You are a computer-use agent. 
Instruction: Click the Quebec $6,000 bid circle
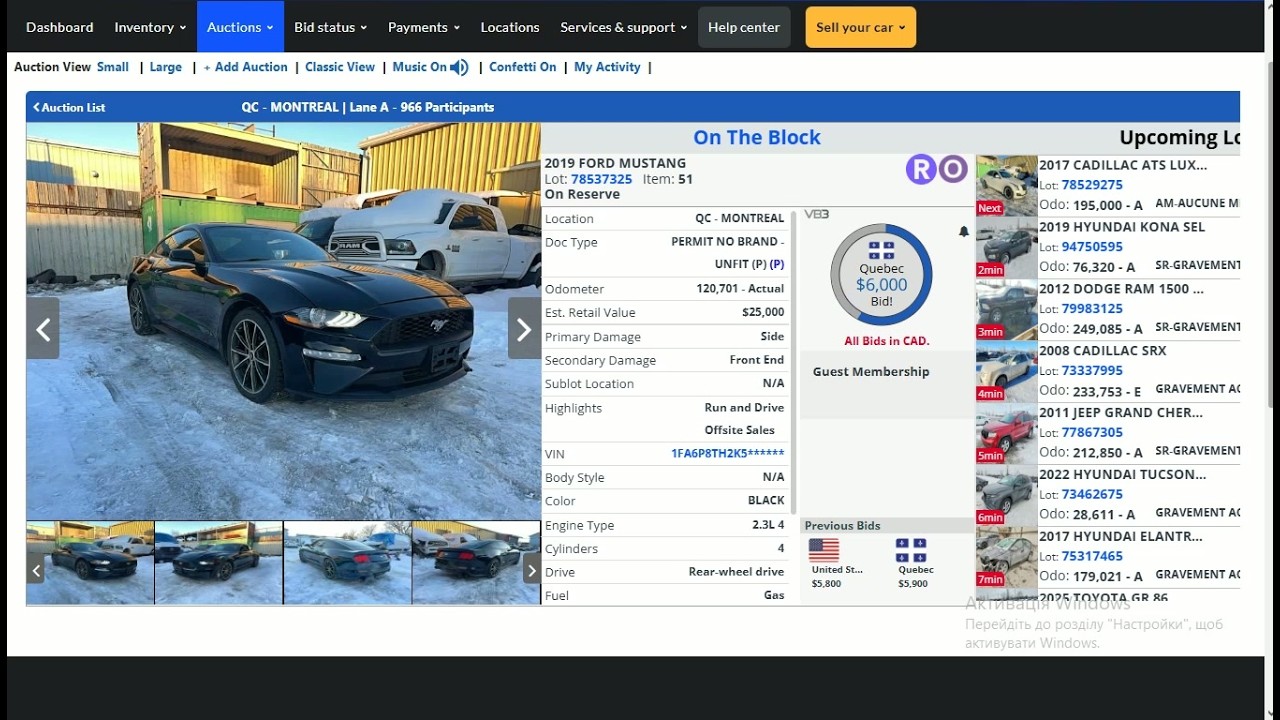(881, 274)
